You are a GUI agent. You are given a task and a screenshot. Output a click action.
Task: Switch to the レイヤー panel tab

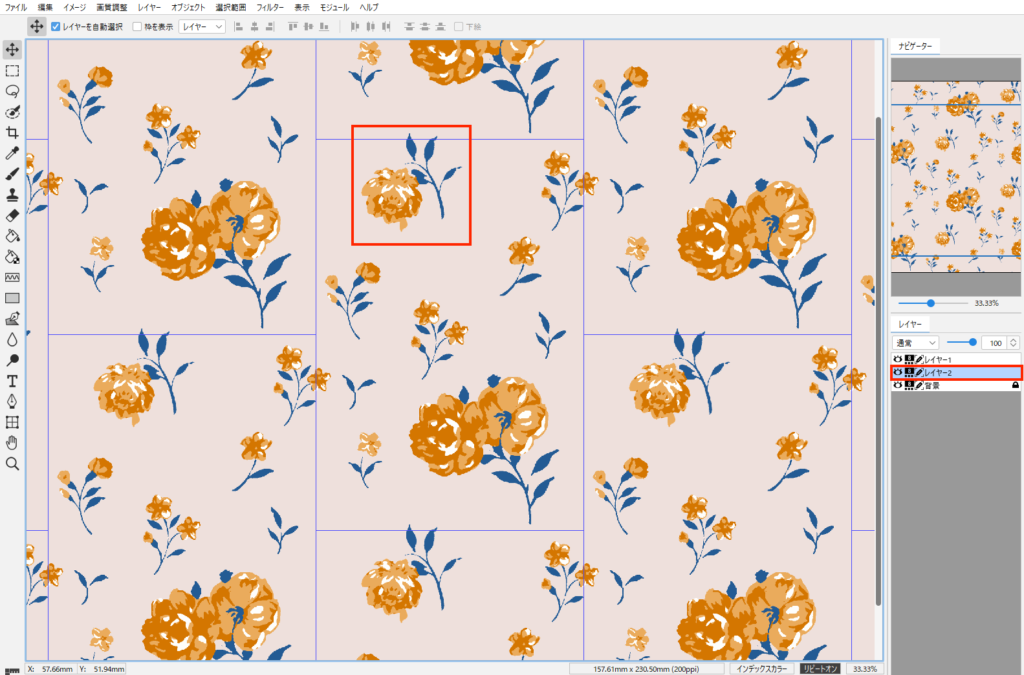point(910,324)
